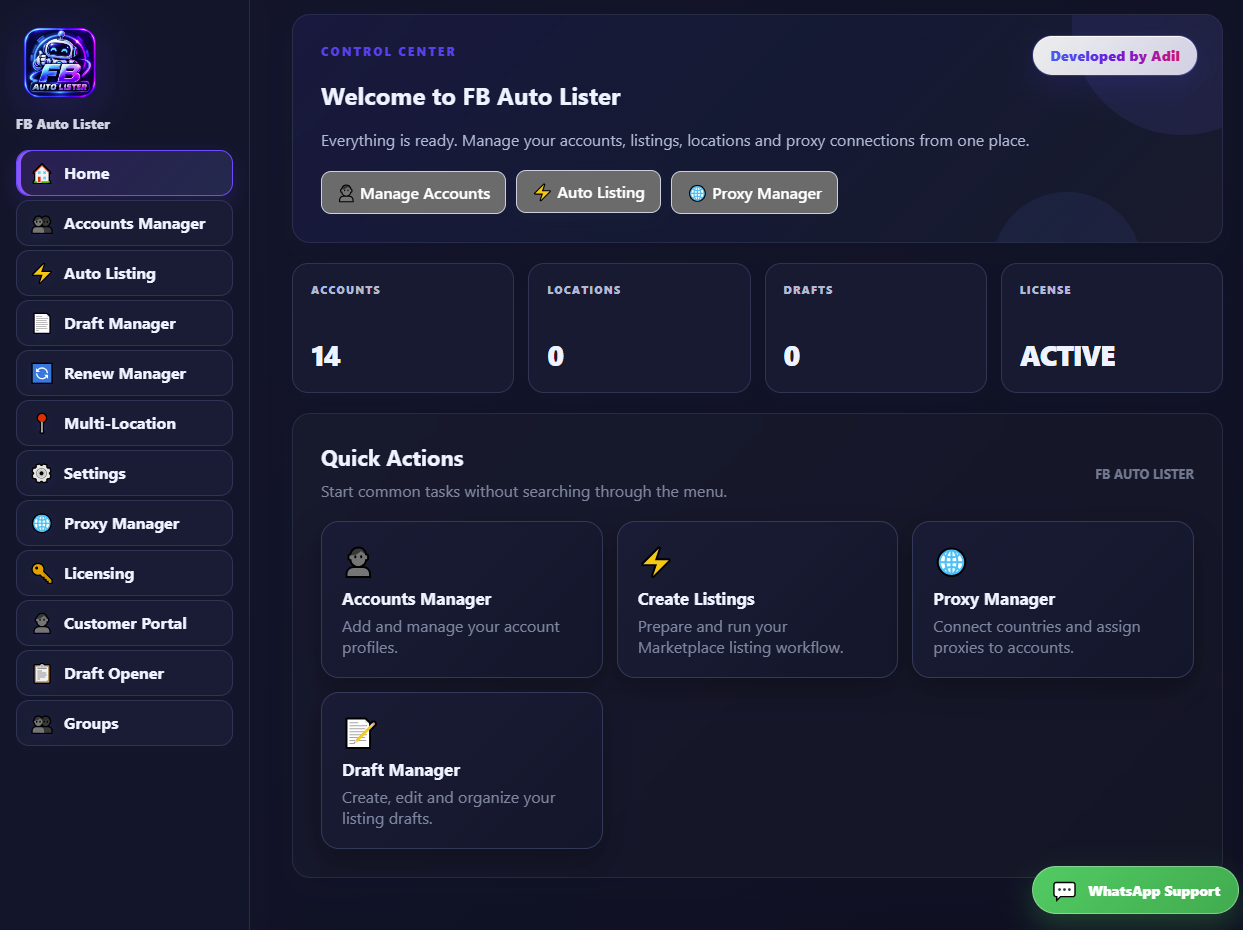Click the refresh icon beside Renew Manager
The image size is (1243, 930).
point(42,374)
